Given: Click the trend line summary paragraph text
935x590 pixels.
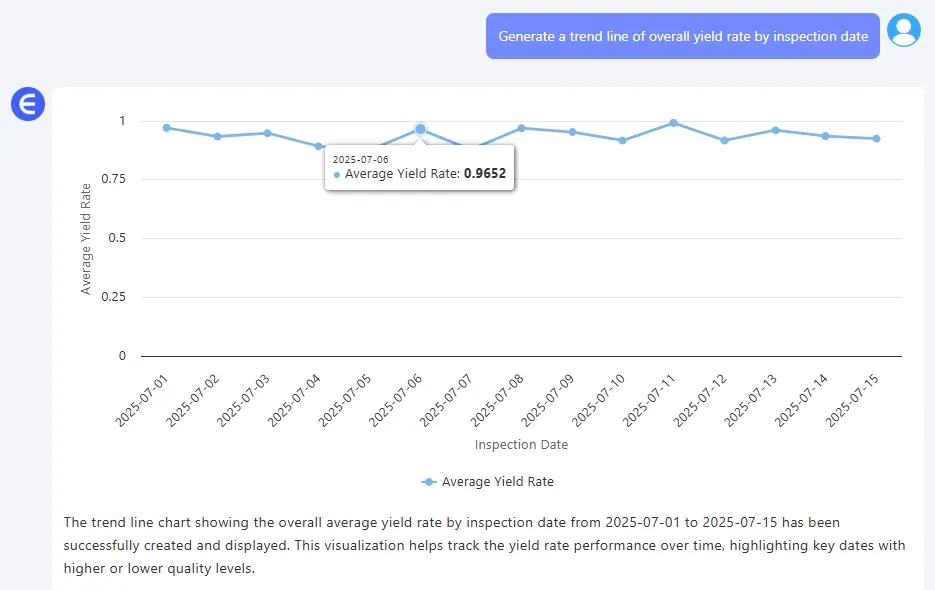Looking at the screenshot, I should pos(485,545).
